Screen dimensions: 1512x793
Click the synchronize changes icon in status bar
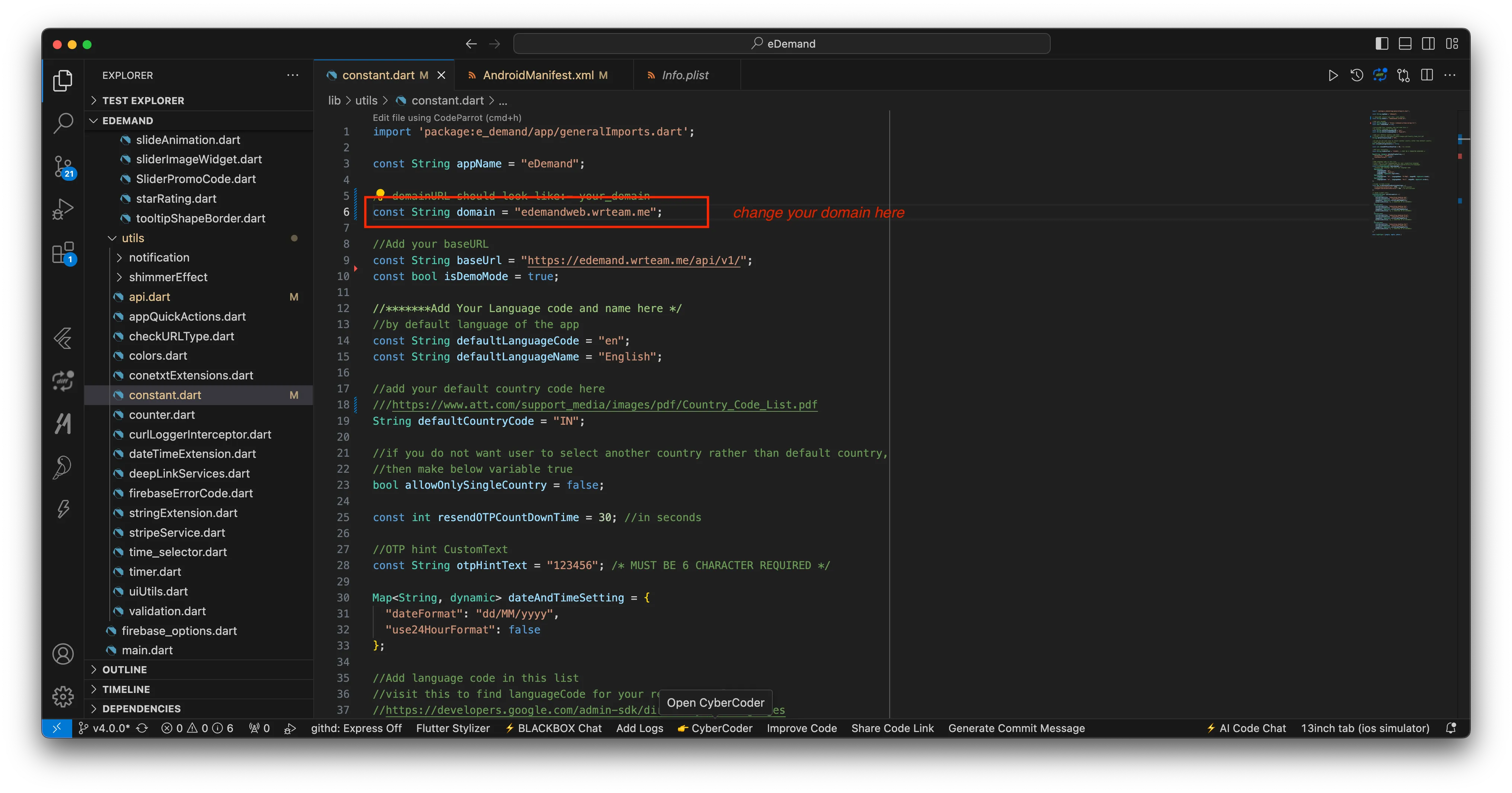pos(142,728)
